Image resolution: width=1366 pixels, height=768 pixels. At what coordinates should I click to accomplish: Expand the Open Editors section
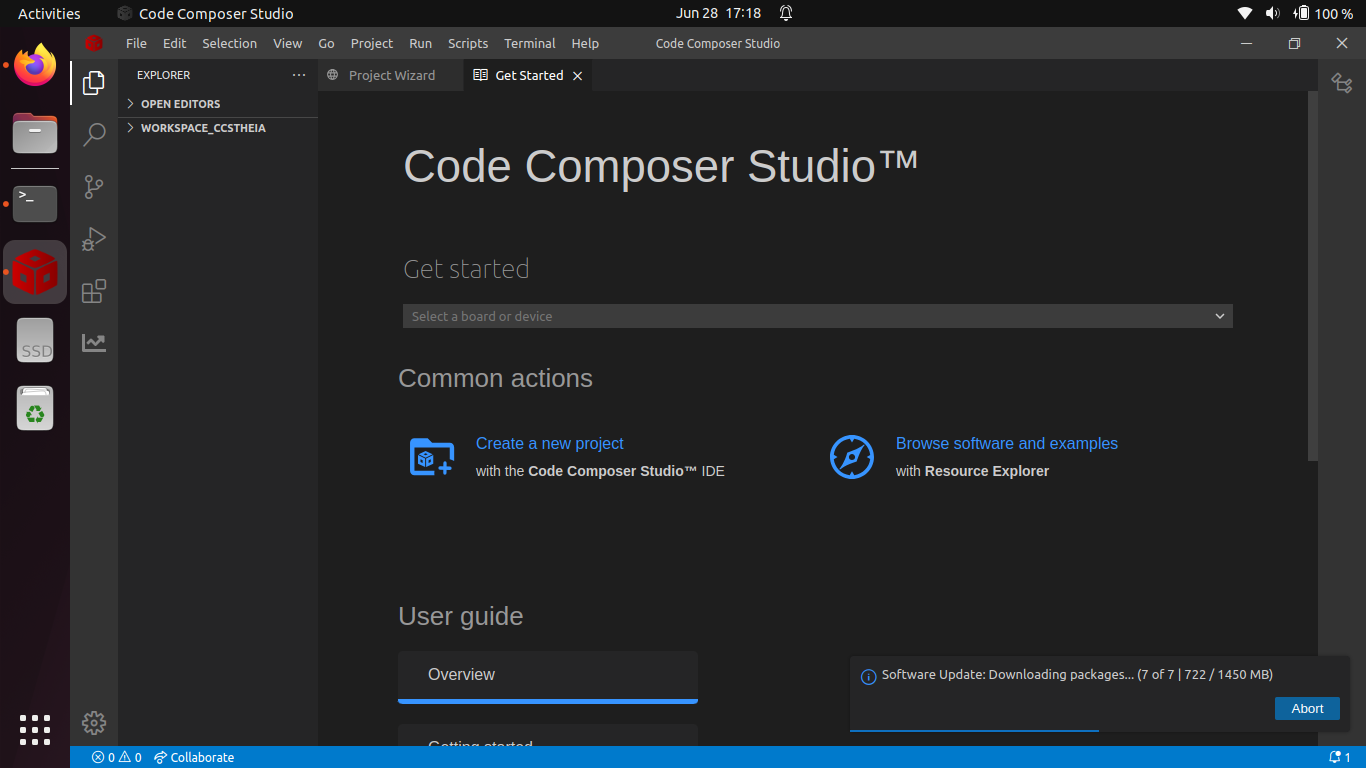219,104
